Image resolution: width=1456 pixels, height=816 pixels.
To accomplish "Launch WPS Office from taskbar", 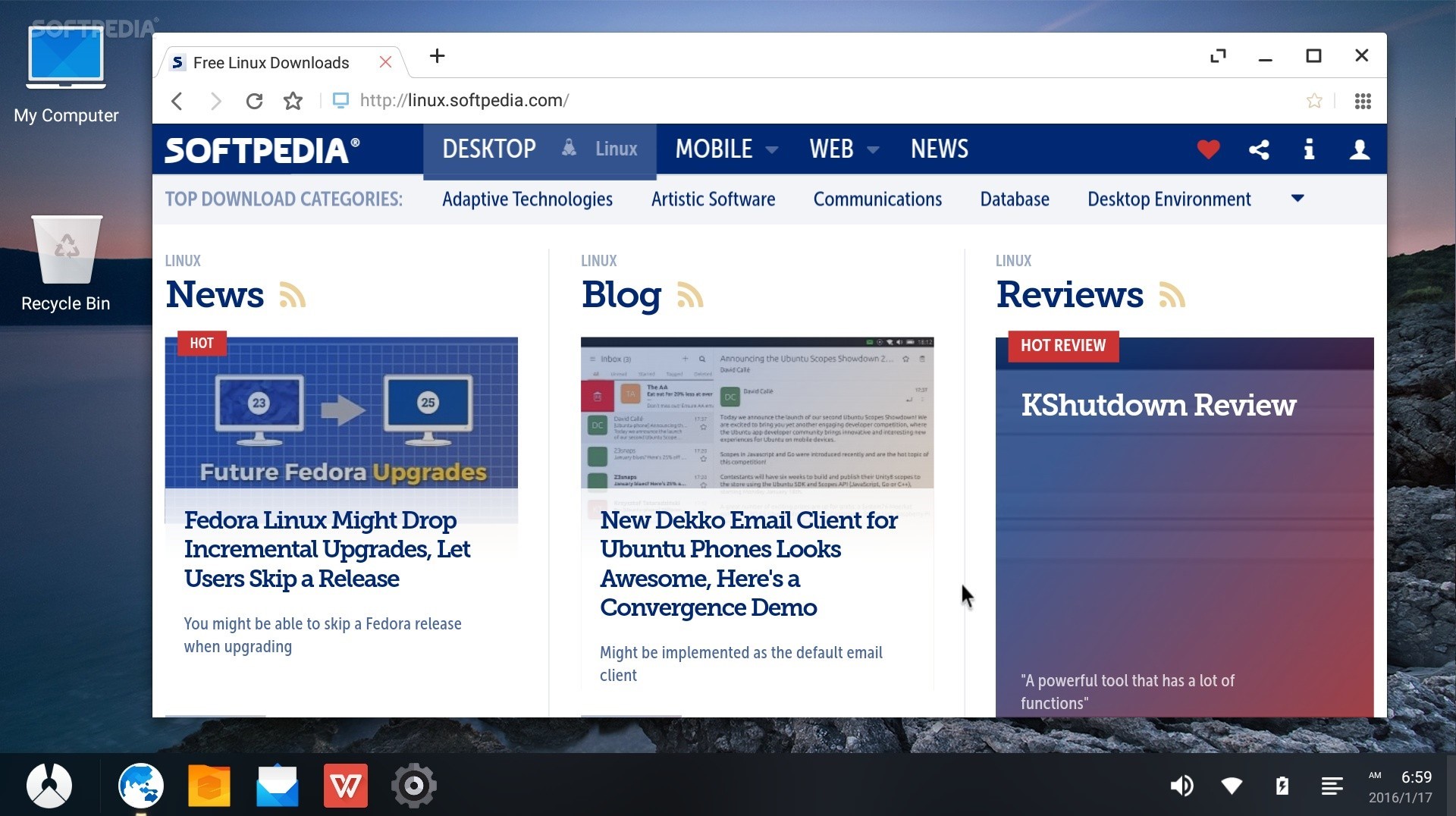I will coord(346,785).
